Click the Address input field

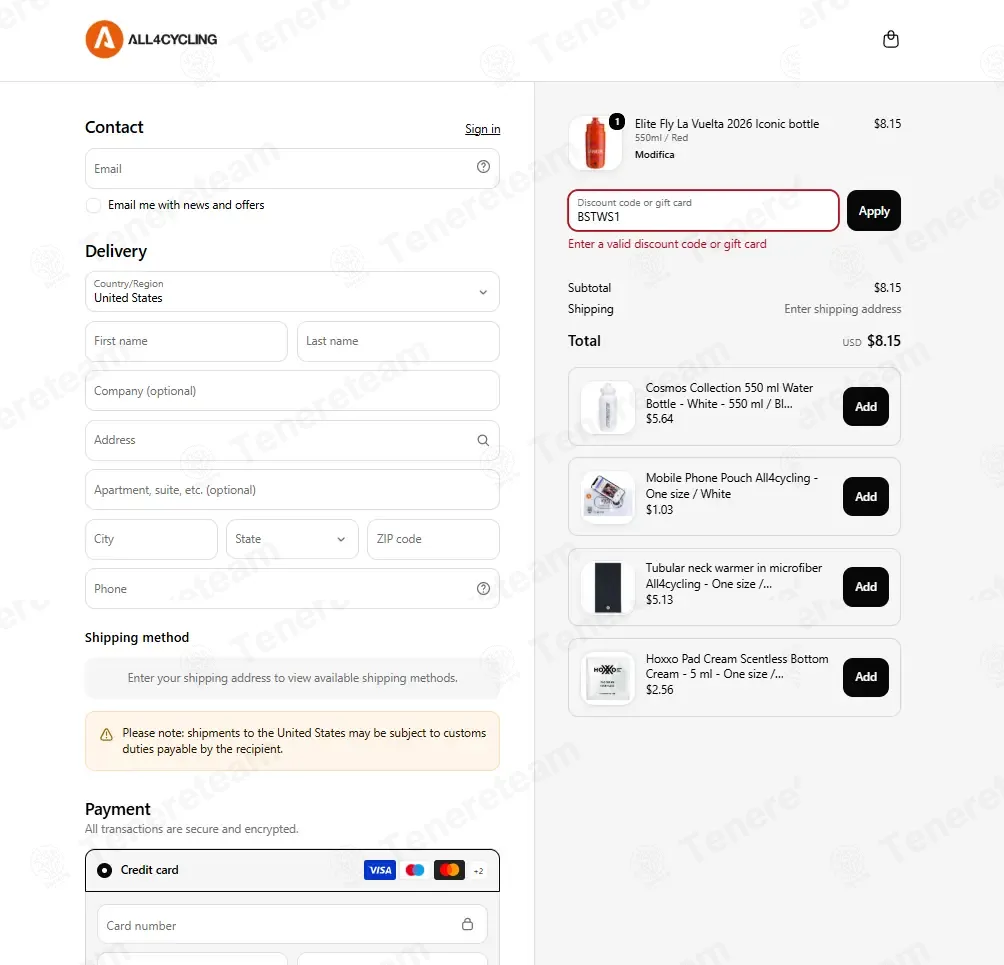(292, 440)
